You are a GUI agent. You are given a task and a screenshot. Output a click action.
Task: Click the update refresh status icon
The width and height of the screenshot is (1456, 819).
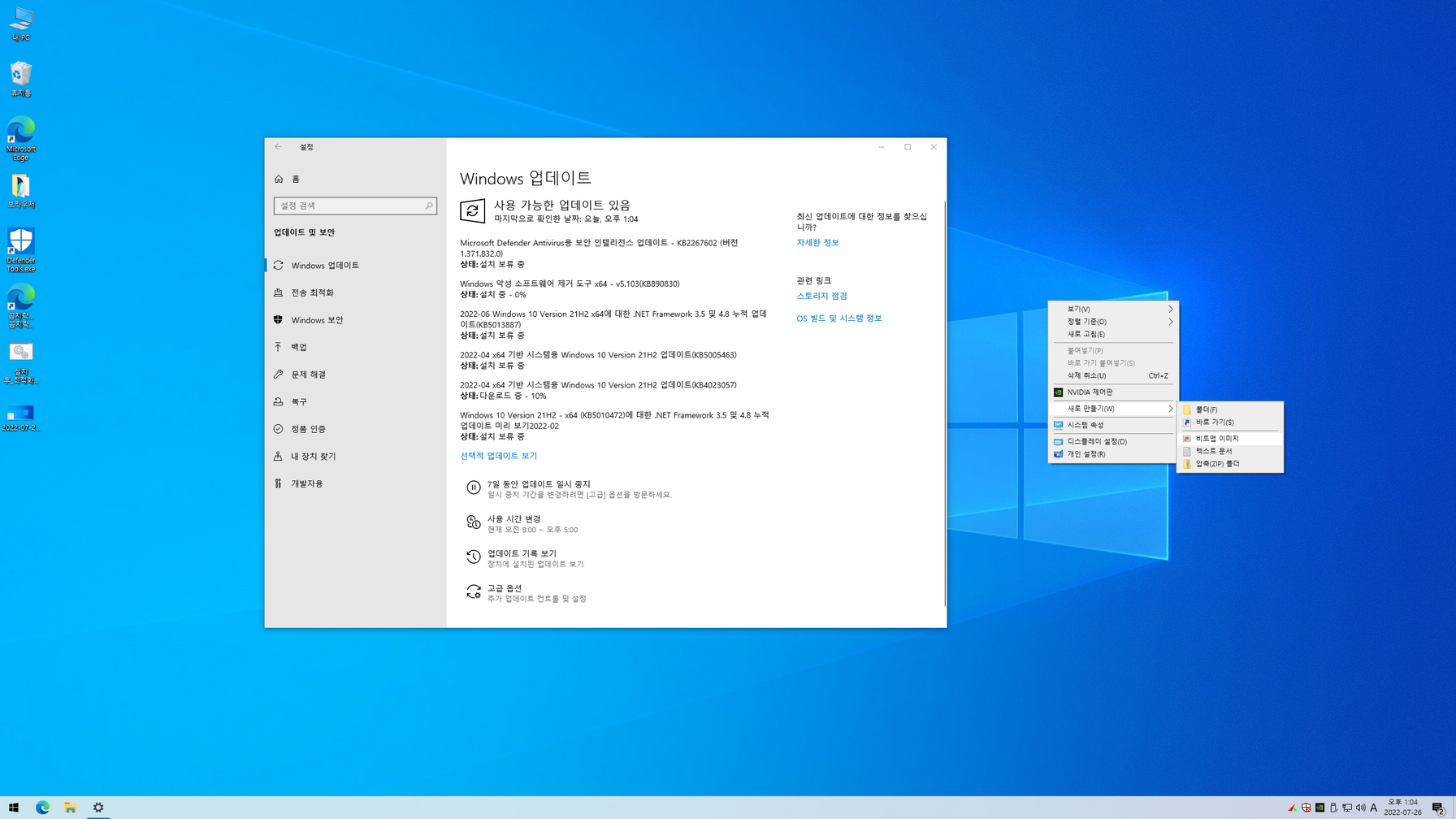pyautogui.click(x=472, y=211)
